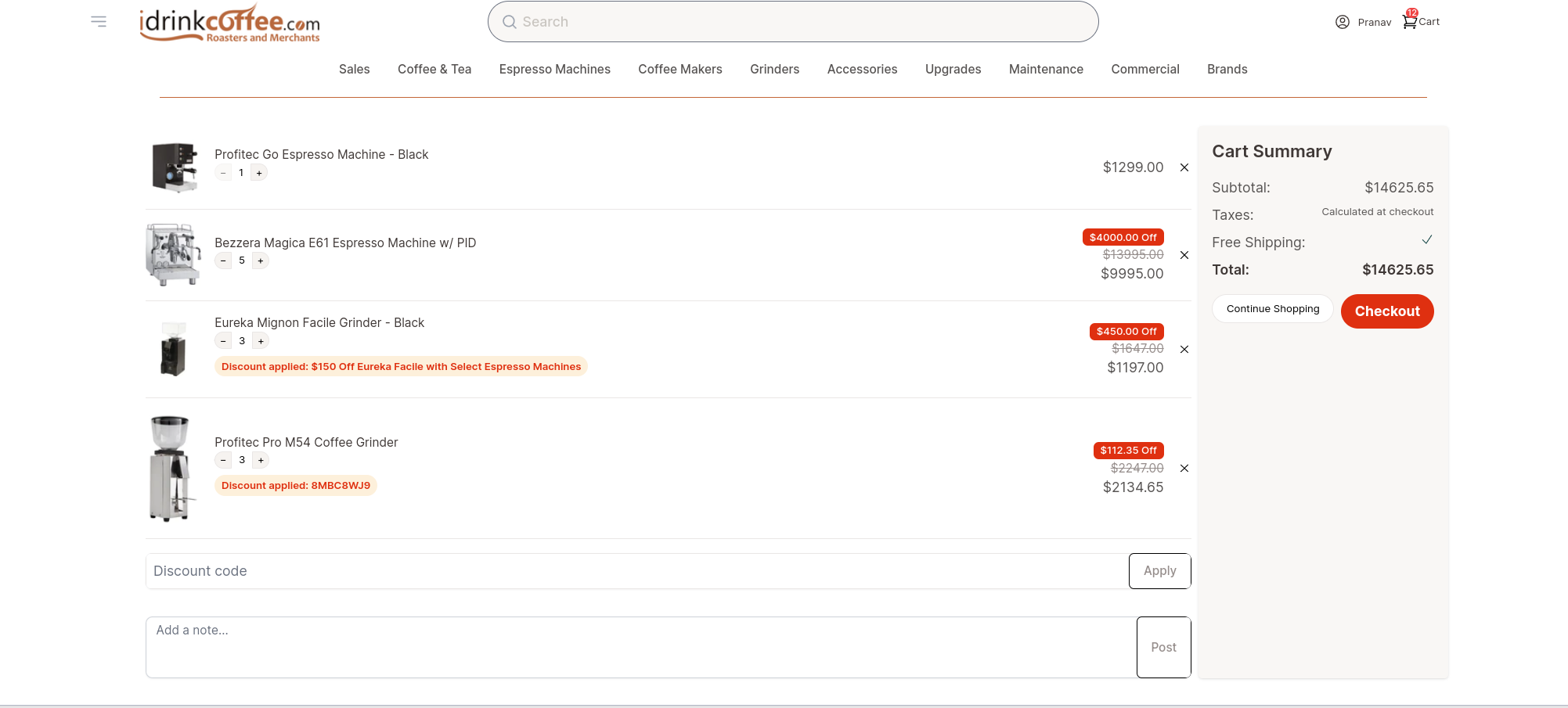1568x708 pixels.
Task: Focus the search input field
Action: (x=793, y=22)
